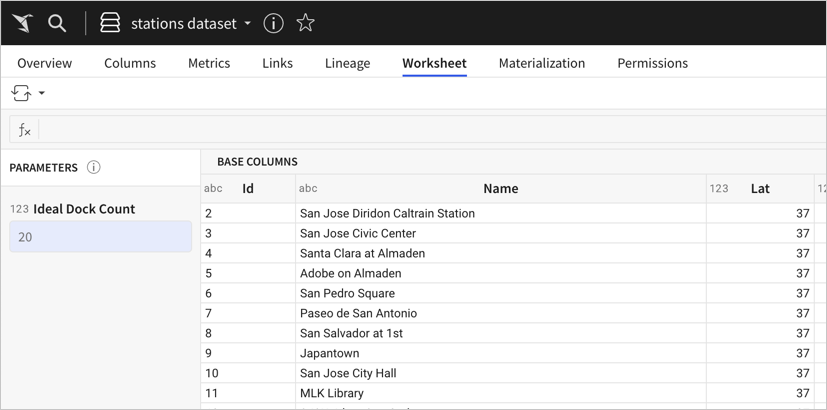Select the Worksheet tab
Screen dimensions: 827x410
pos(435,63)
